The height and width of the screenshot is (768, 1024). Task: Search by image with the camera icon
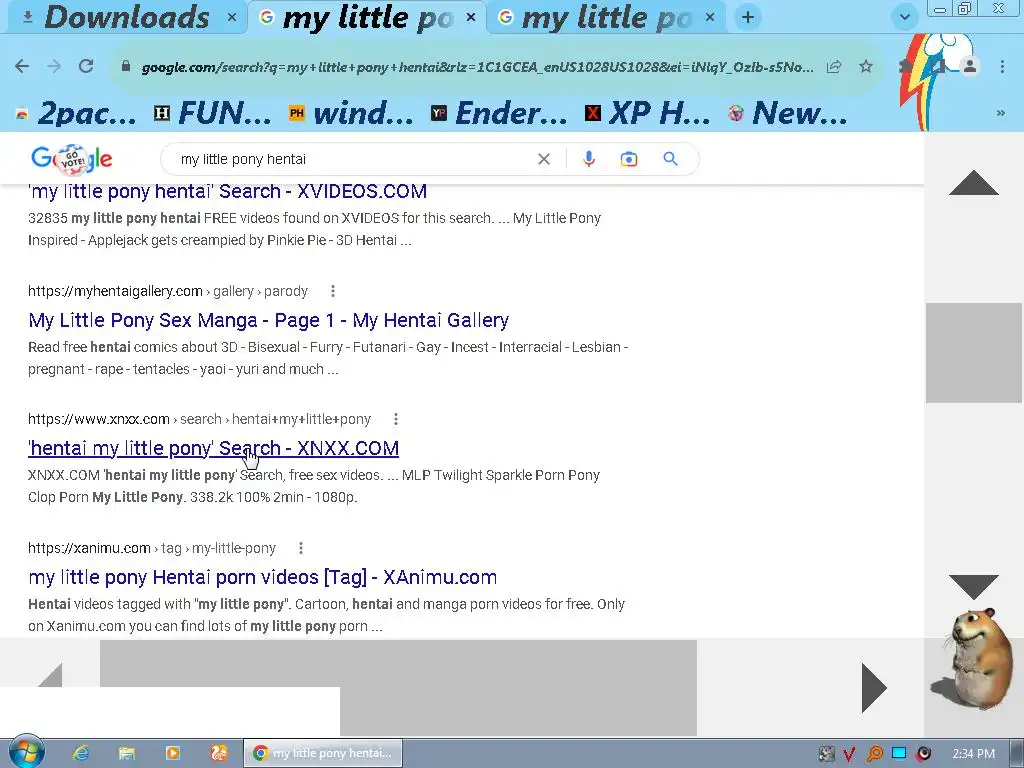628,159
